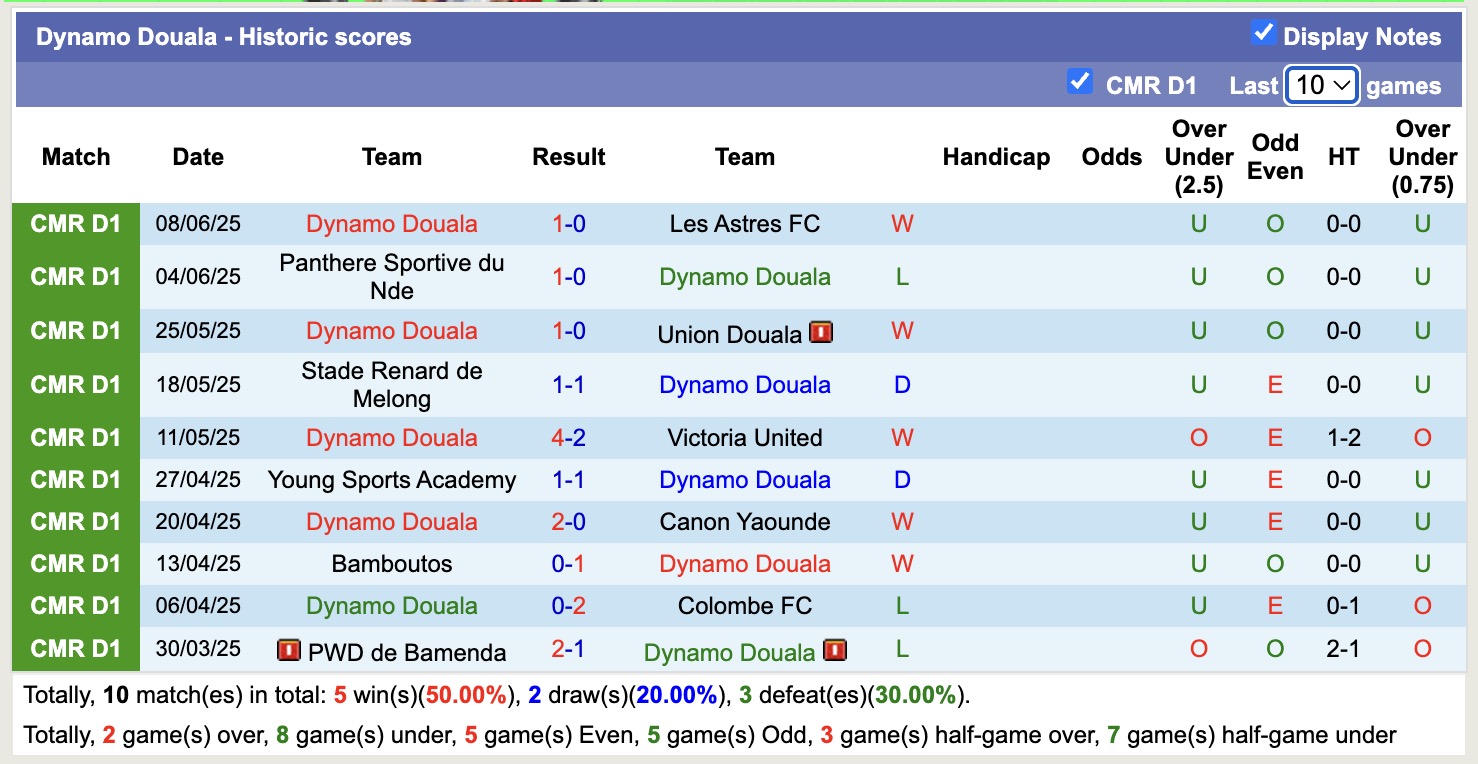Select the Stade Renard de Melong team
The height and width of the screenshot is (764, 1478).
[x=391, y=385]
